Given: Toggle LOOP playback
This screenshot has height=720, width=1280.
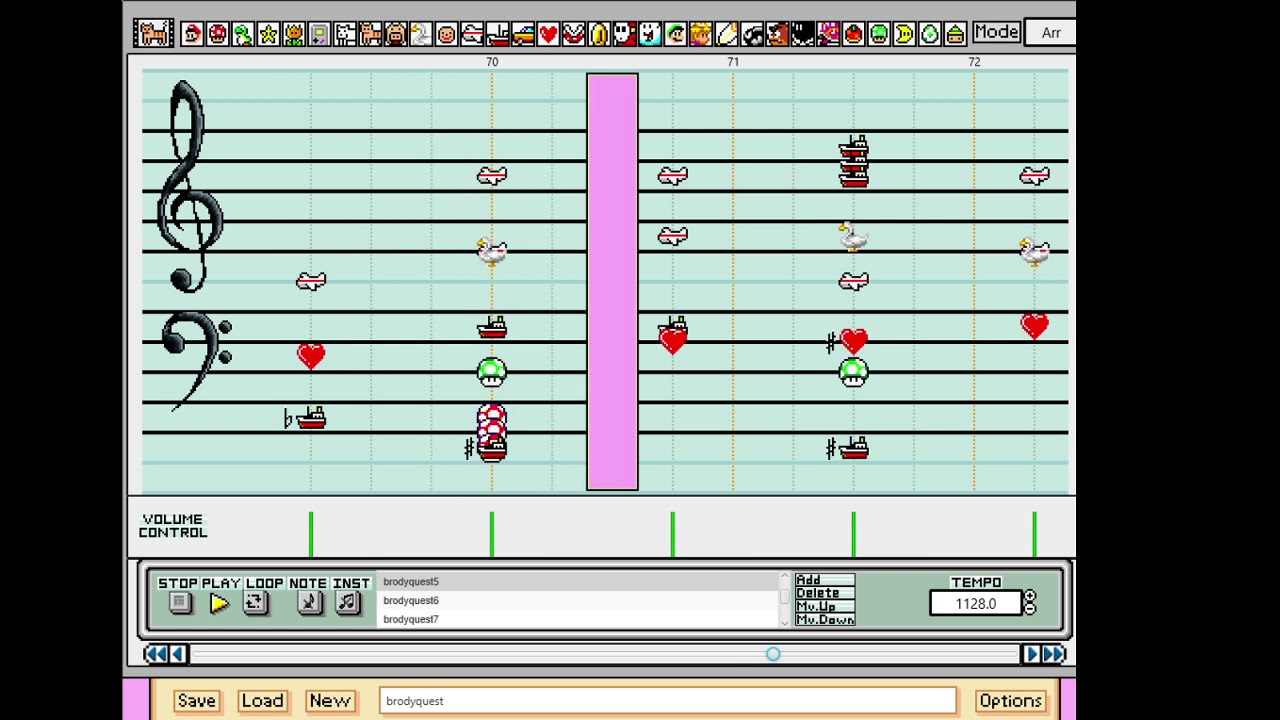Looking at the screenshot, I should 256,603.
